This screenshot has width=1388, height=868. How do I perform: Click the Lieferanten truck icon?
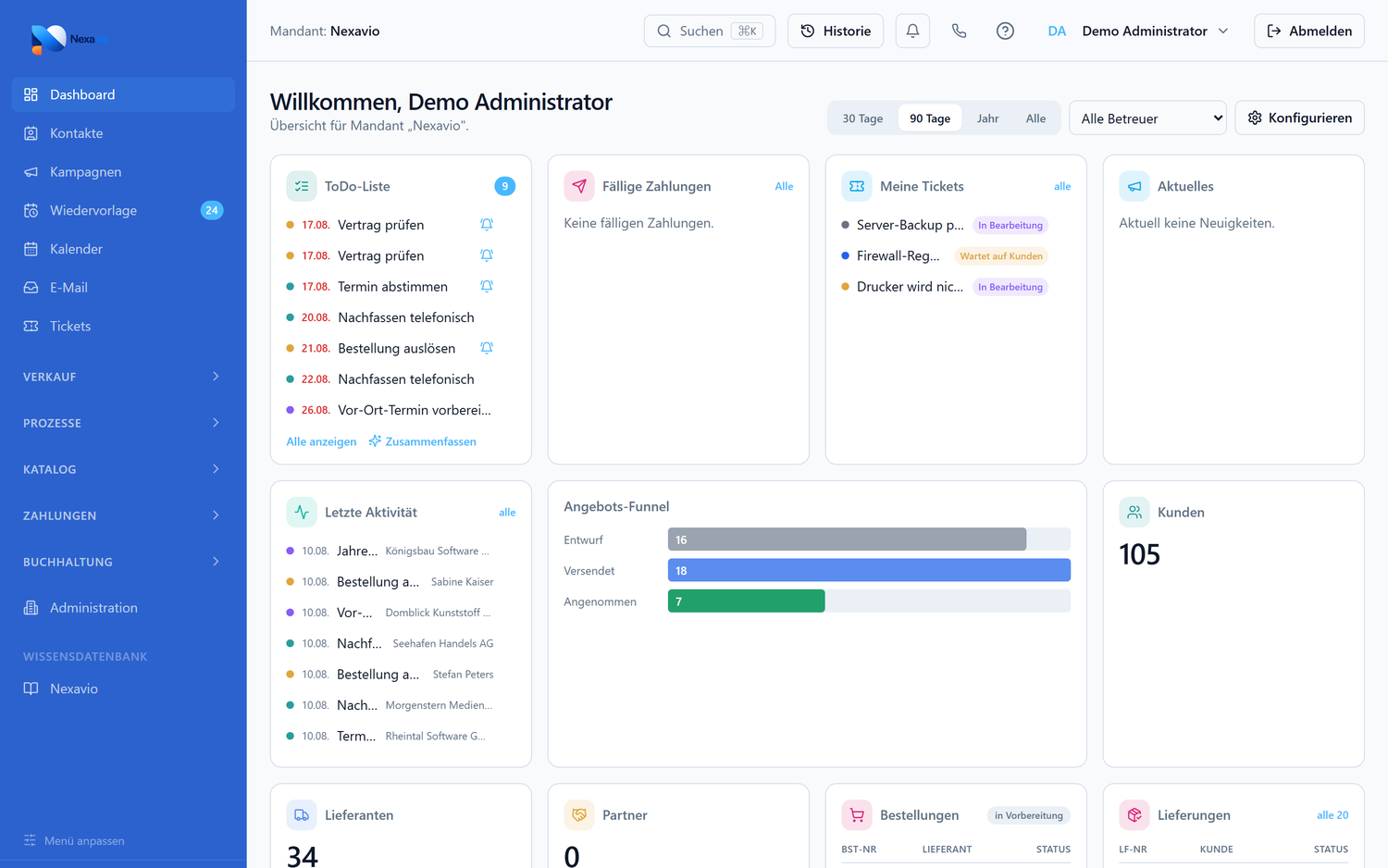point(302,815)
